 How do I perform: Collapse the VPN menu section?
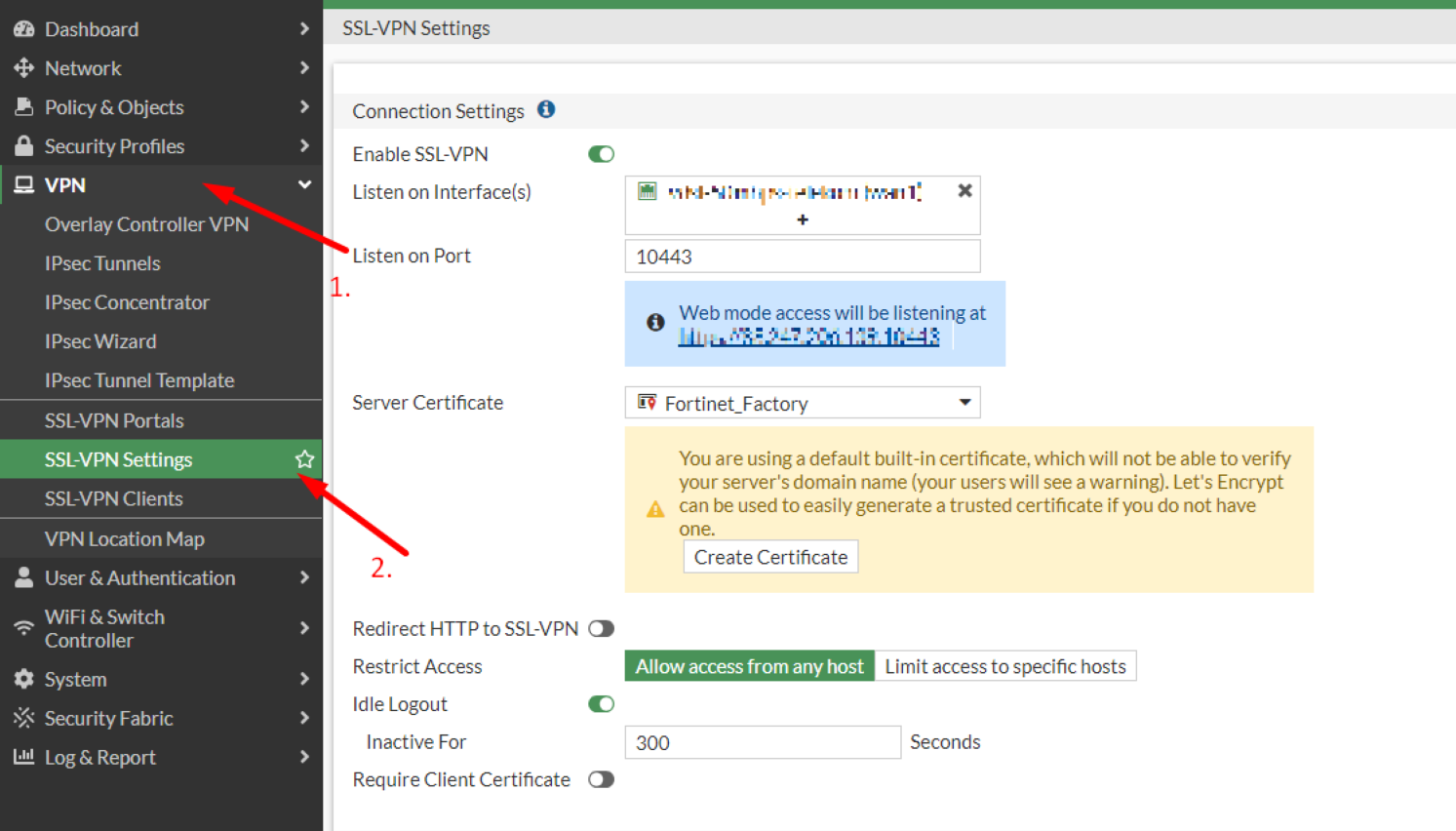(304, 185)
